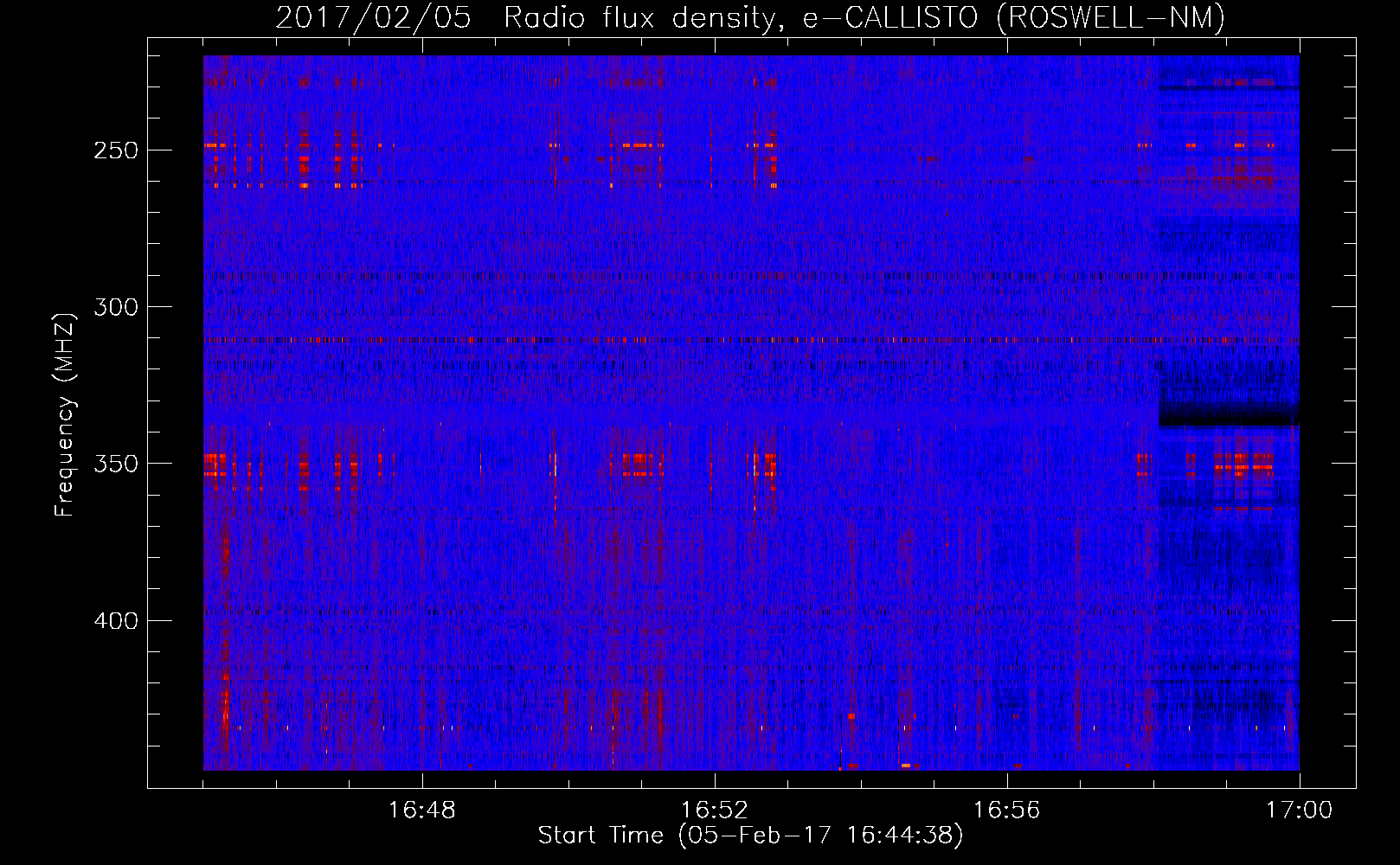The height and width of the screenshot is (865, 1400).
Task: Click the 300 frequency tick label
Action: 116,307
